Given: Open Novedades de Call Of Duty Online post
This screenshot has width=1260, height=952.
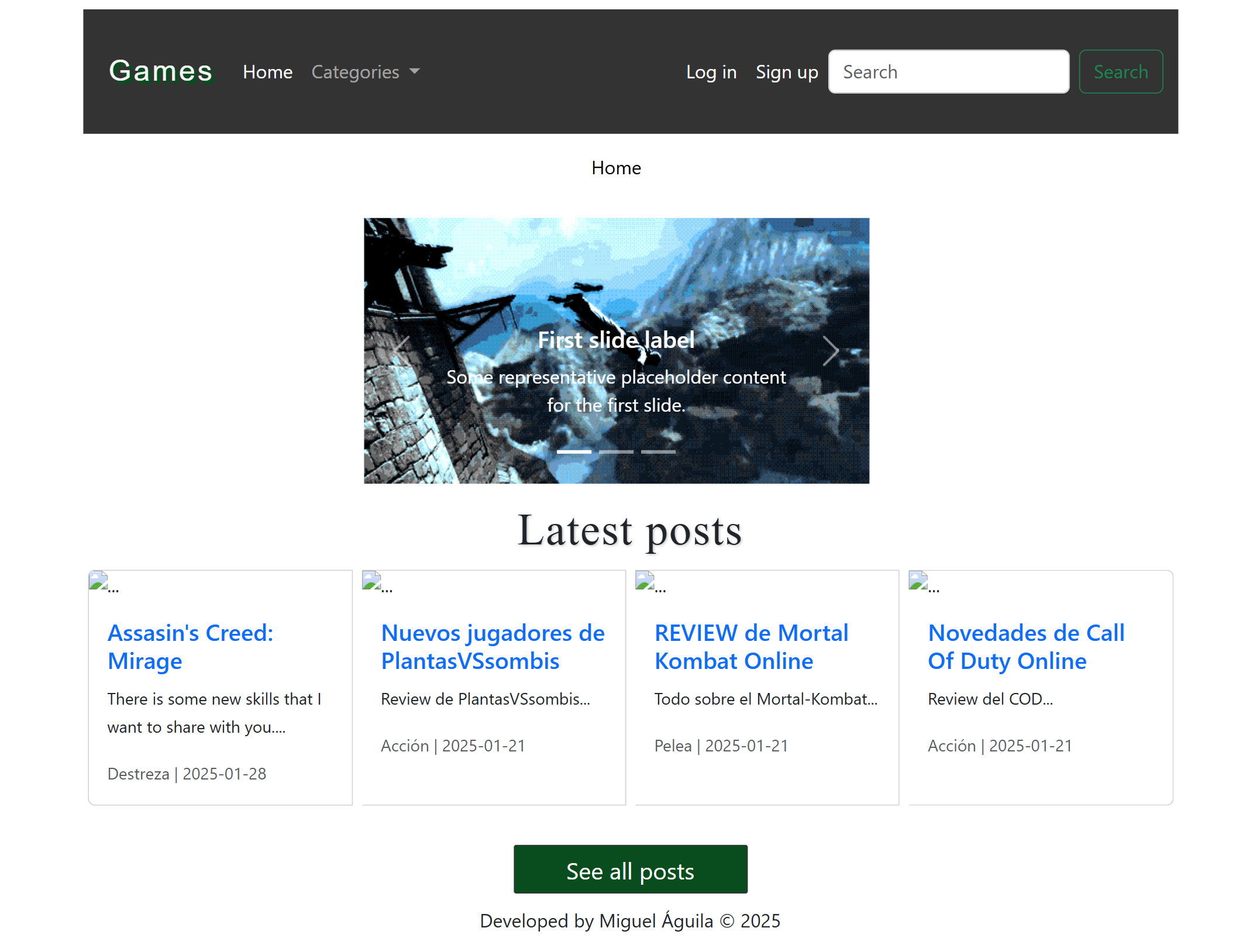Looking at the screenshot, I should pyautogui.click(x=1026, y=647).
